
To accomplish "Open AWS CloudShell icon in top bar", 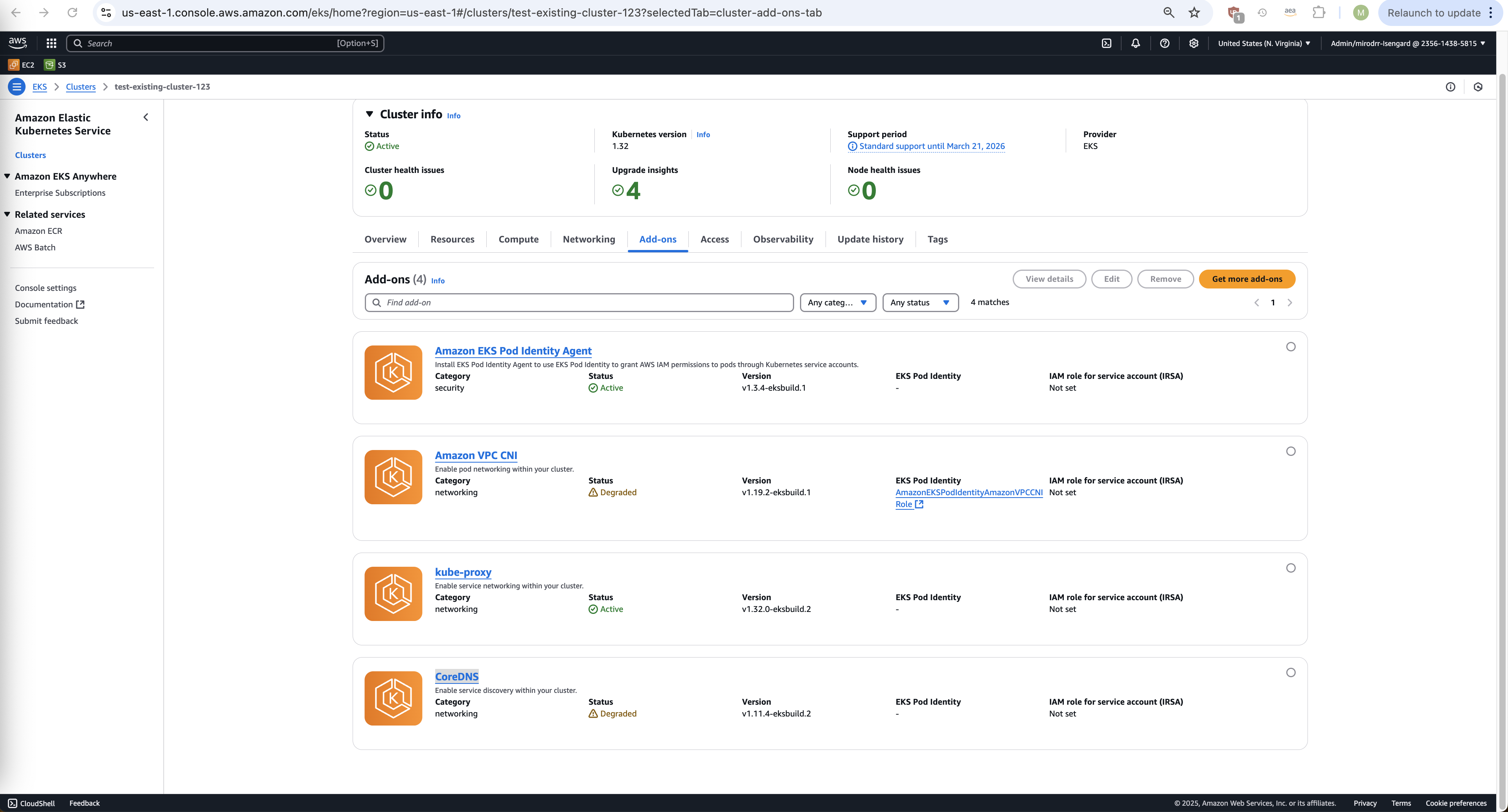I will (x=1106, y=43).
